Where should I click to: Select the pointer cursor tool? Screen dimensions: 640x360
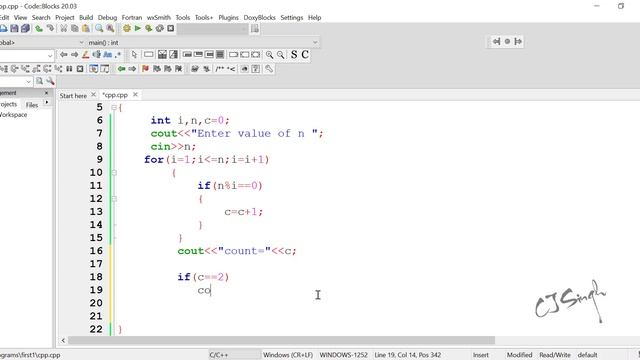[x=134, y=55]
